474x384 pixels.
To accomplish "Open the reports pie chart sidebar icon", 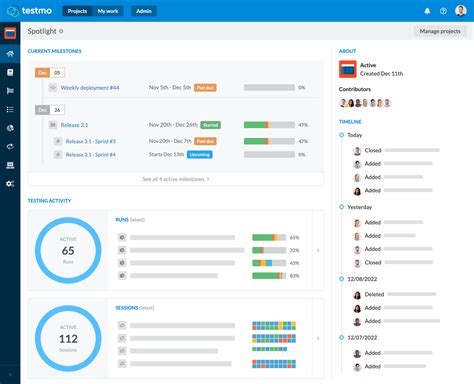I will (x=10, y=128).
